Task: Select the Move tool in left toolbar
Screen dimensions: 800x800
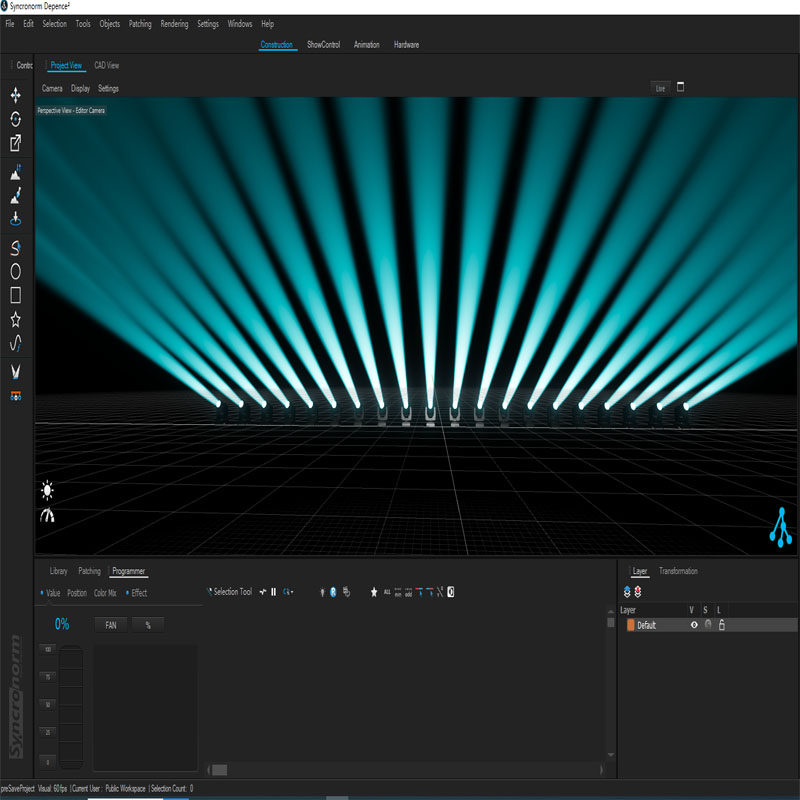Action: coord(16,95)
